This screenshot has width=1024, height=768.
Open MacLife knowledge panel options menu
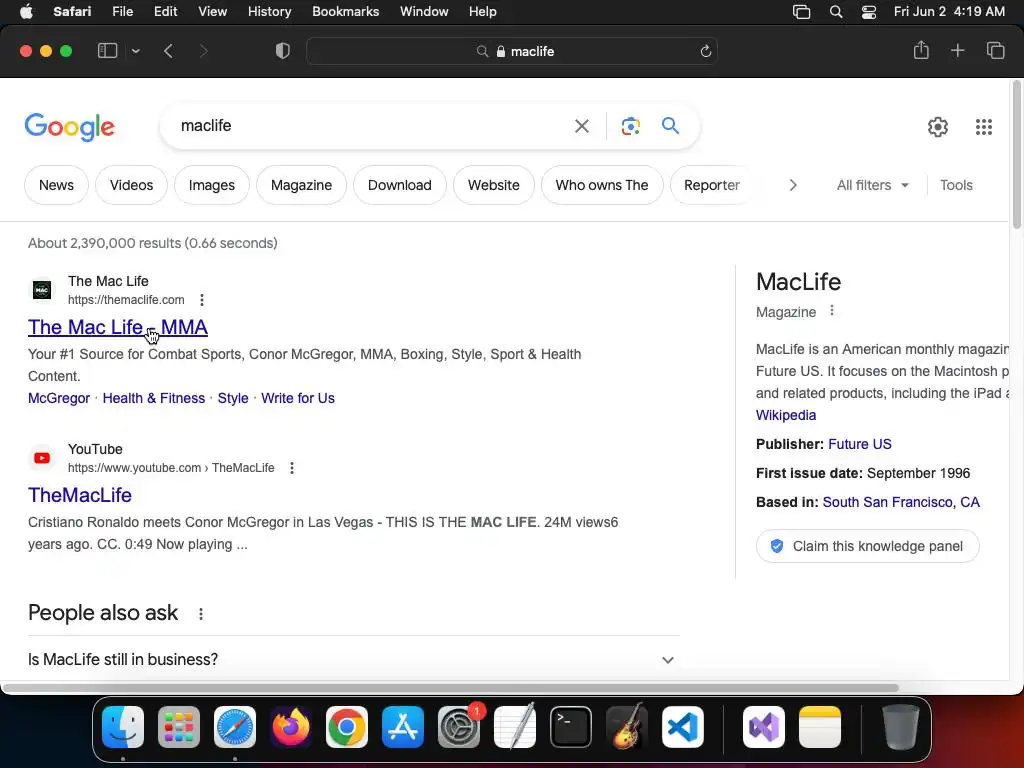coord(831,311)
